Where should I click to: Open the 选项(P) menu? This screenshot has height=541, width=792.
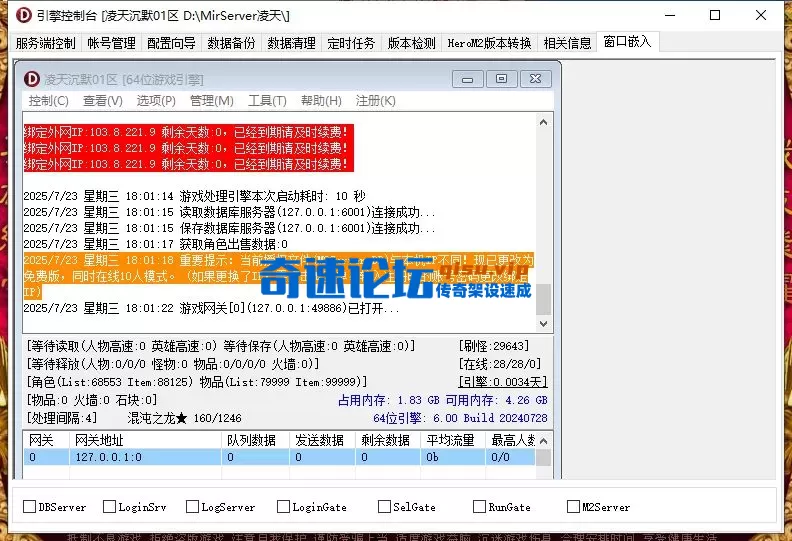[x=156, y=101]
